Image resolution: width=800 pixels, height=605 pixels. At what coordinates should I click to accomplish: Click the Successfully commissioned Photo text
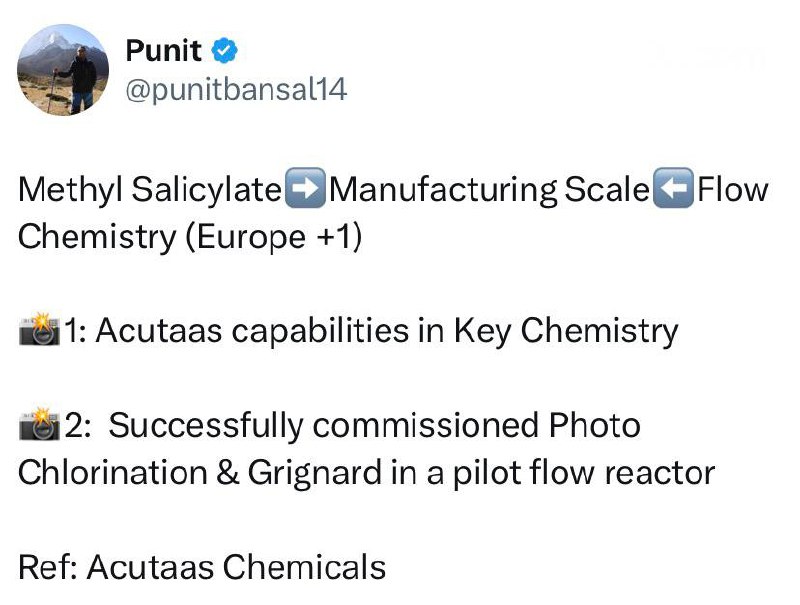[x=373, y=426]
